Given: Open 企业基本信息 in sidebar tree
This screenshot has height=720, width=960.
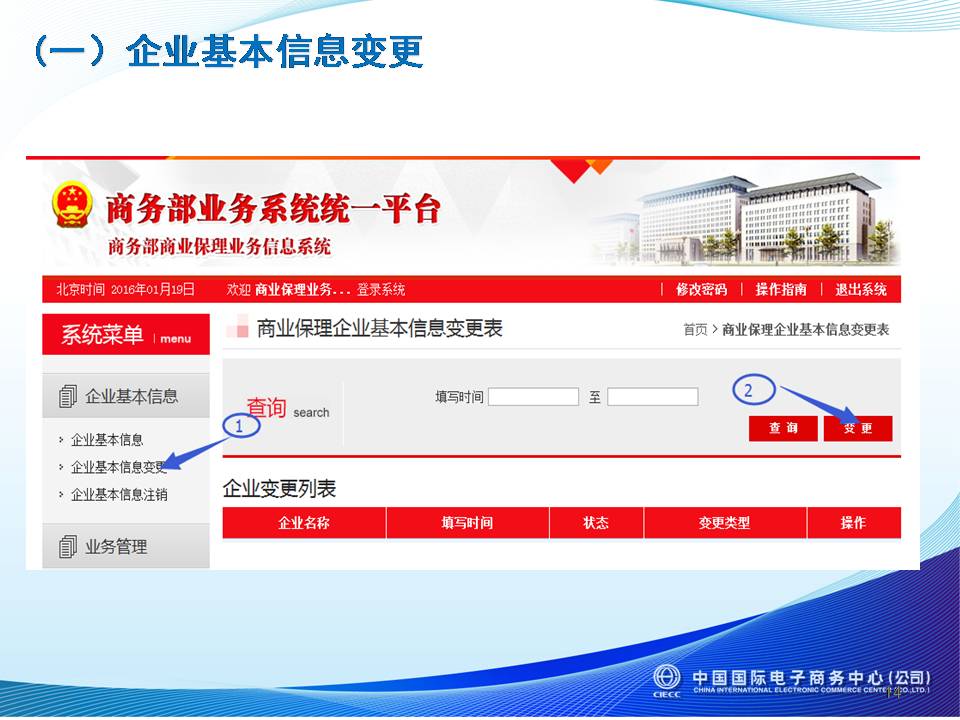Looking at the screenshot, I should [x=107, y=439].
